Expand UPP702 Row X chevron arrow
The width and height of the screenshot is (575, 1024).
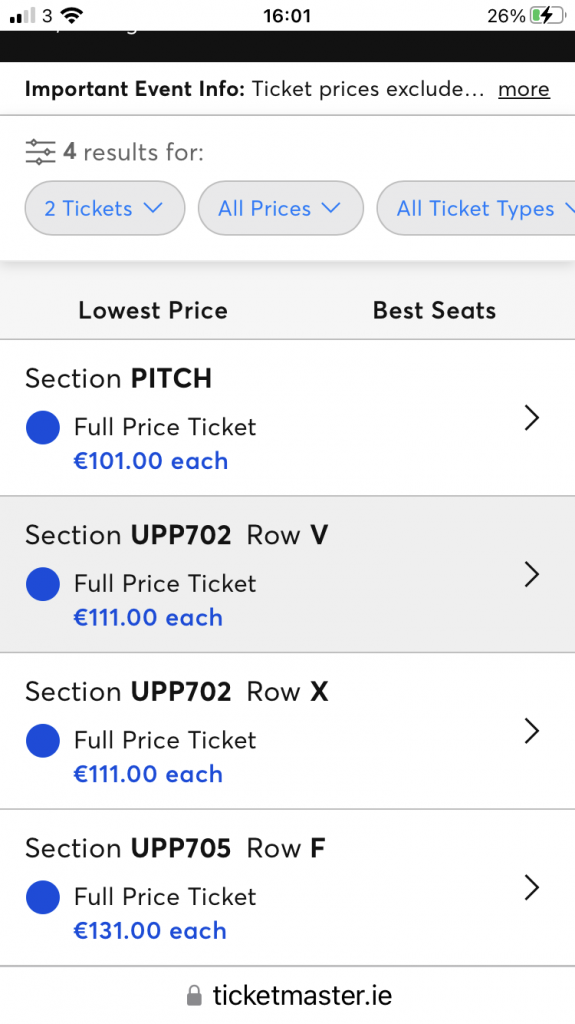point(532,731)
